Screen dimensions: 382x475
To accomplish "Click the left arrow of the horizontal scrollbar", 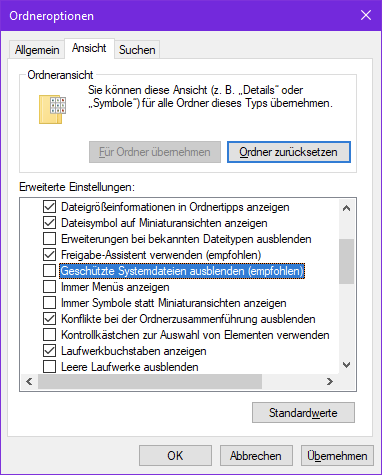I will (x=29, y=381).
